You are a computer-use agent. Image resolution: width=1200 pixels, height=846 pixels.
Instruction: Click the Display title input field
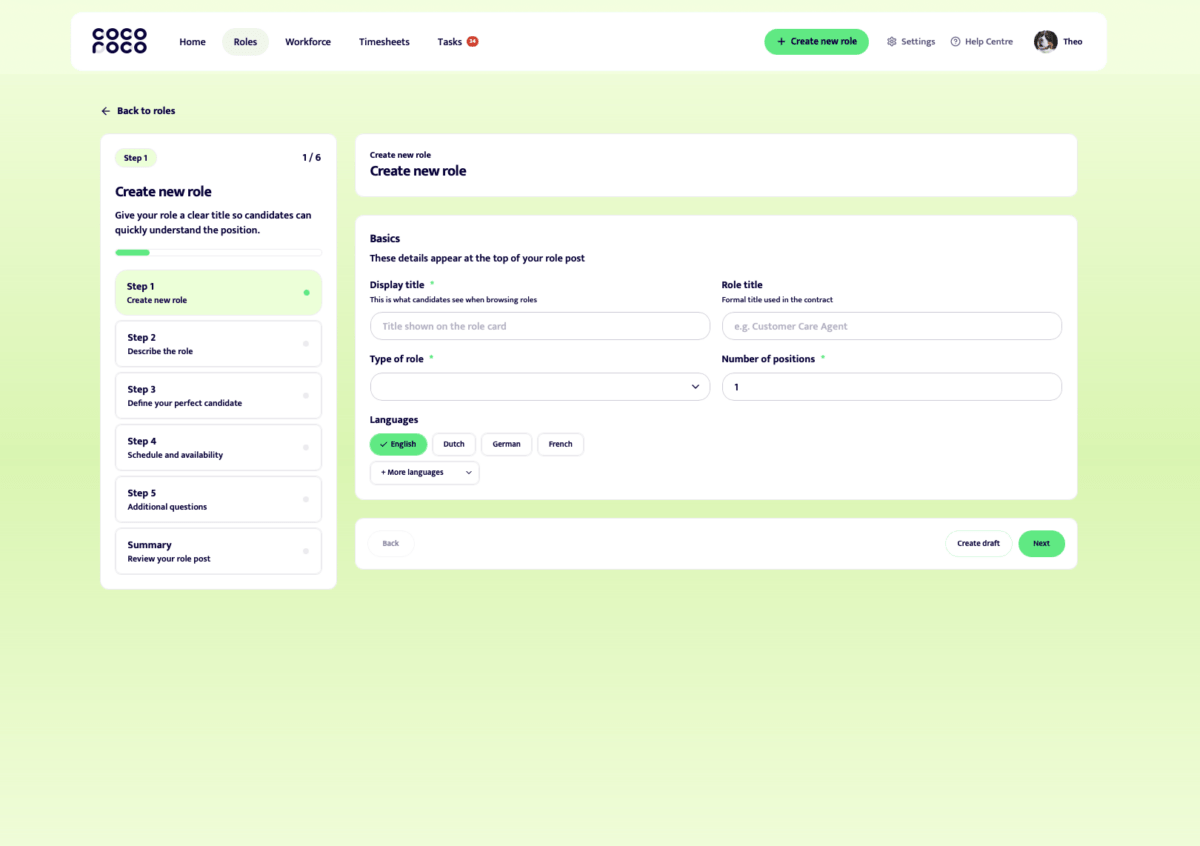point(539,326)
